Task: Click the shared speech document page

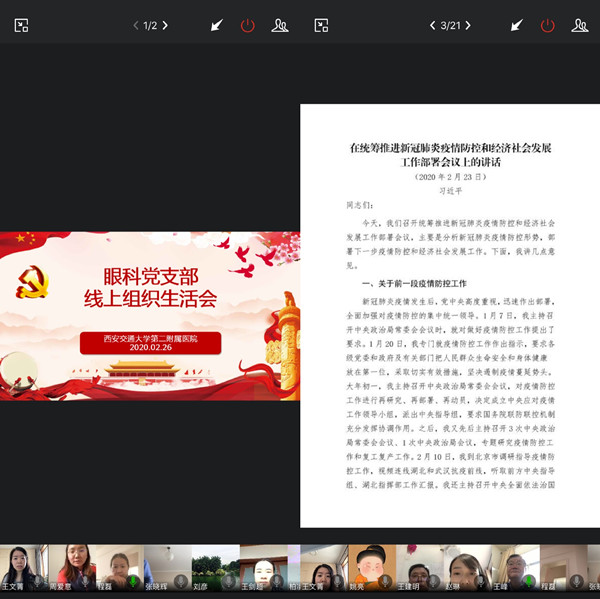Action: (449, 315)
